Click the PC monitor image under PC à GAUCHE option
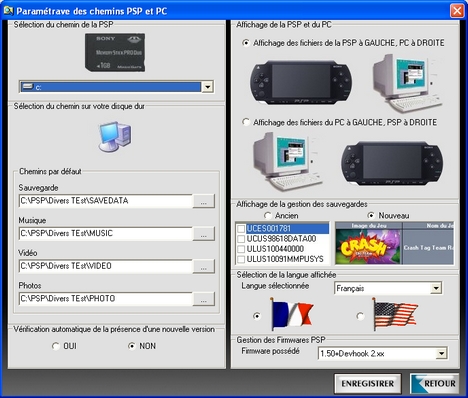468x398 pixels. (287, 161)
